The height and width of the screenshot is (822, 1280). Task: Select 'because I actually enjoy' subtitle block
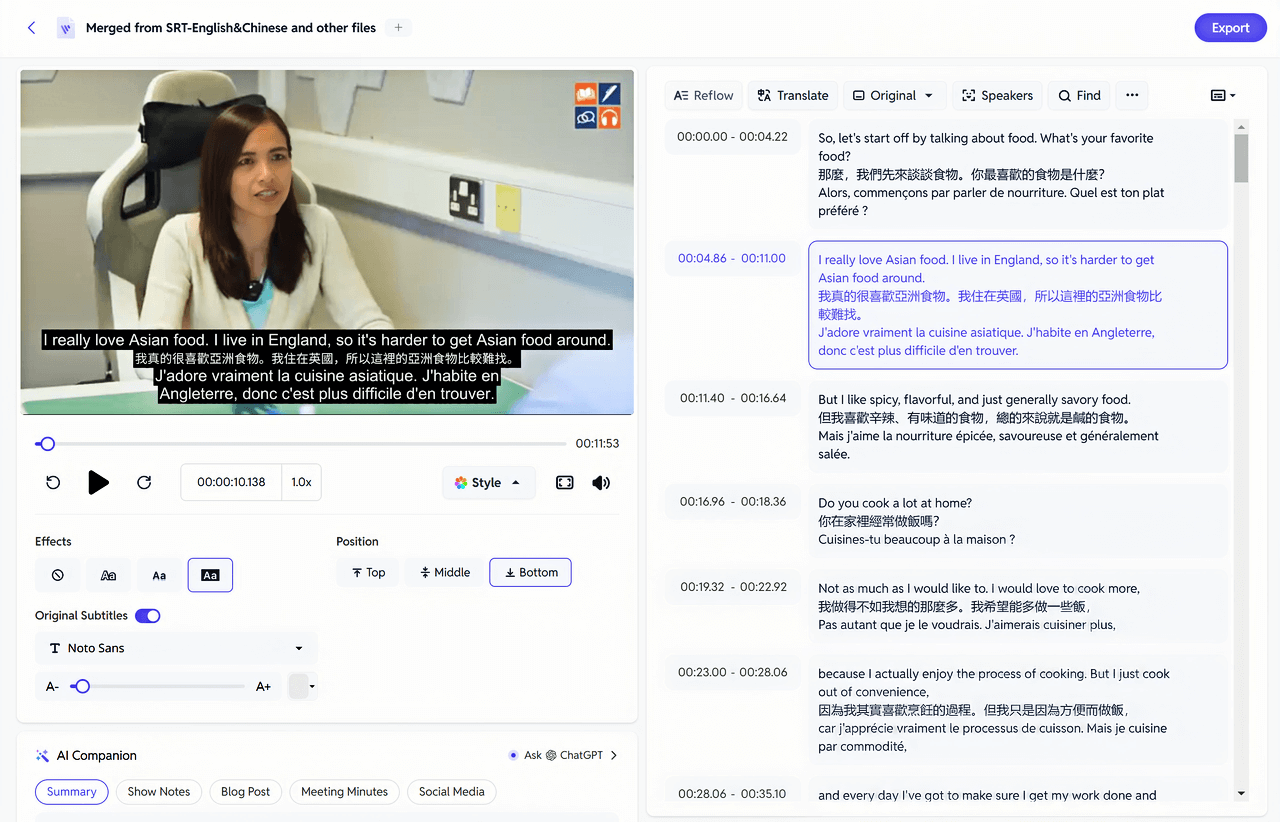point(1018,710)
